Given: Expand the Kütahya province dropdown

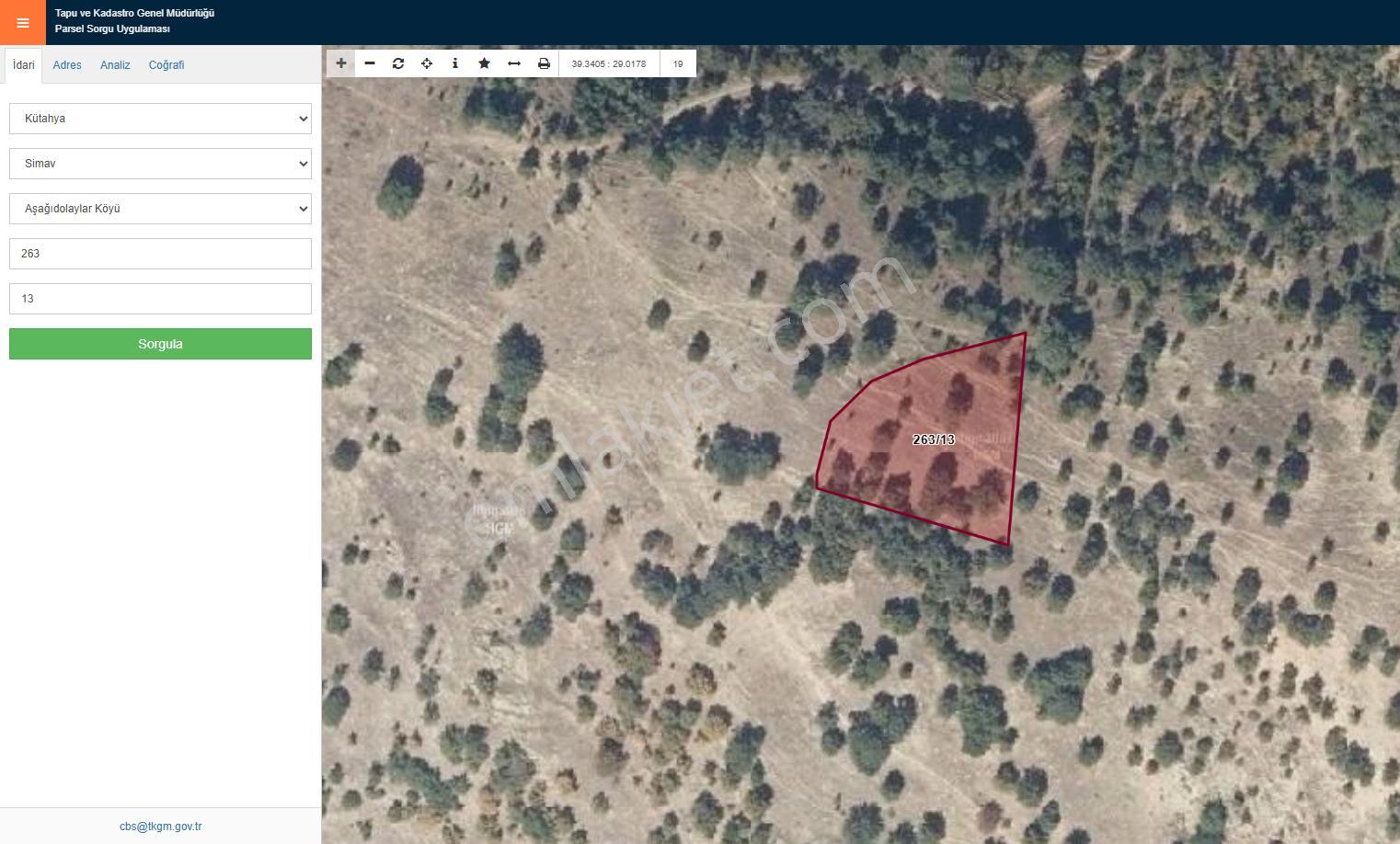Looking at the screenshot, I should (x=160, y=119).
